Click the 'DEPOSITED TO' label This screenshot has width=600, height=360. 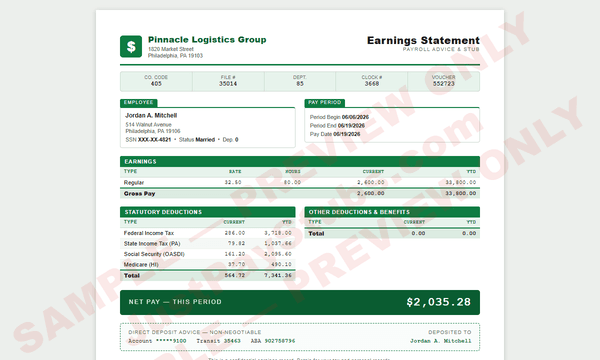coord(450,332)
